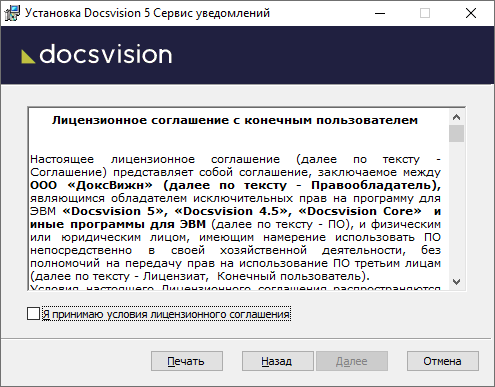Click the license scrollbar up arrow
This screenshot has height=387, width=495.
click(x=456, y=117)
